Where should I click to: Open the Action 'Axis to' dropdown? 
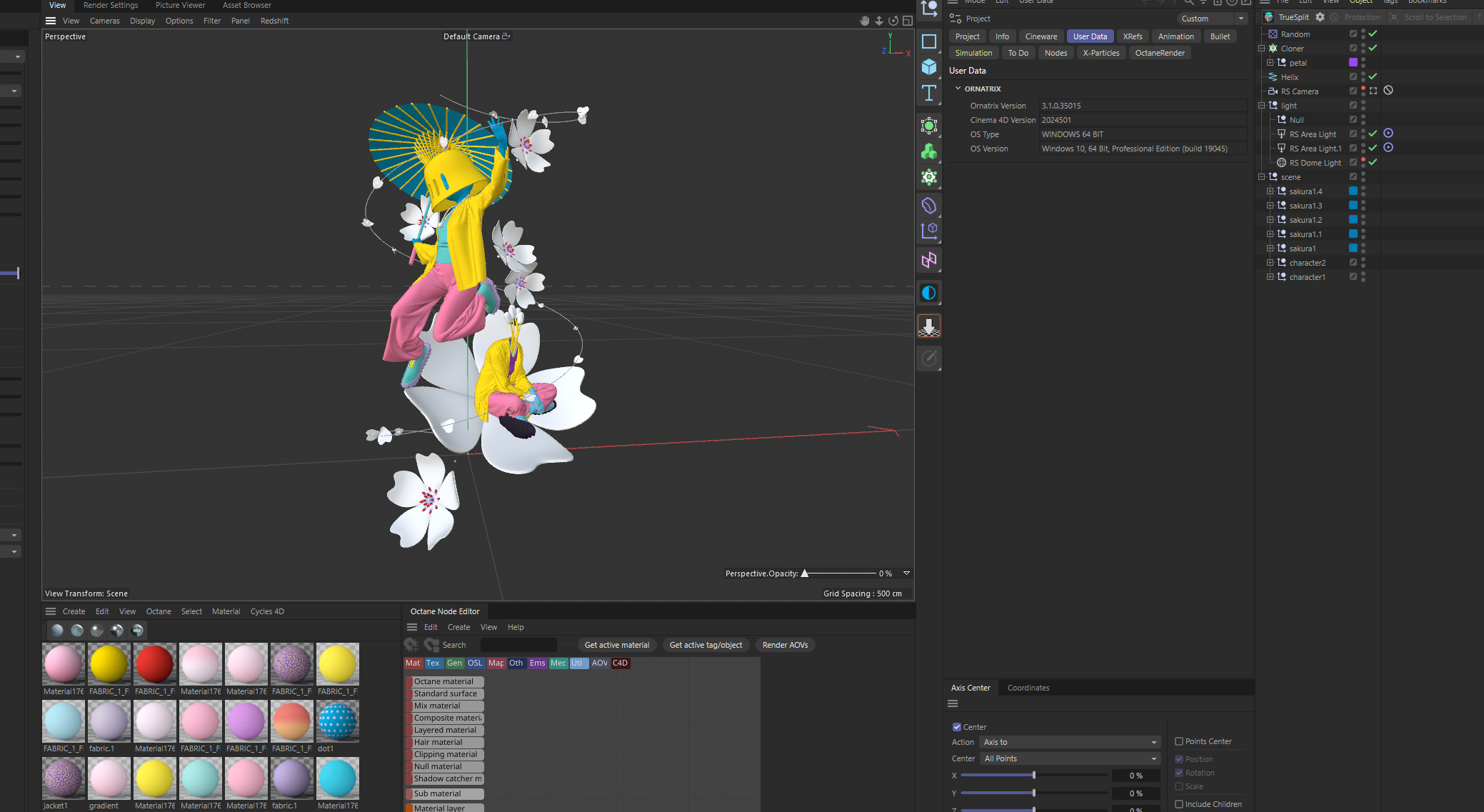1069,742
